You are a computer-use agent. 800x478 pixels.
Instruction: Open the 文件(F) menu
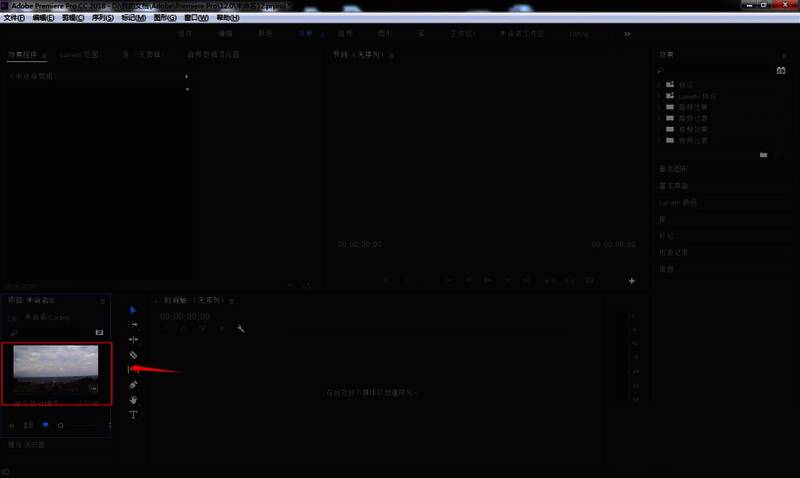(x=14, y=18)
